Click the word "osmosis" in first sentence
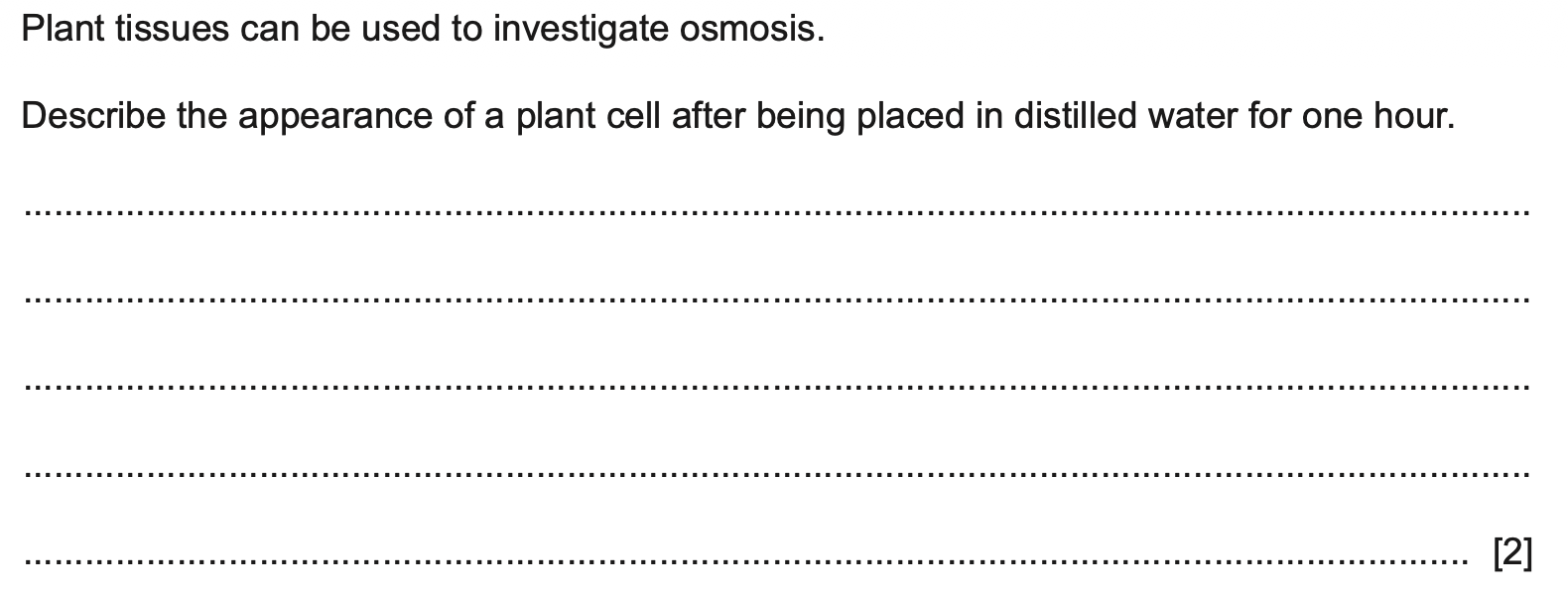 tap(749, 30)
